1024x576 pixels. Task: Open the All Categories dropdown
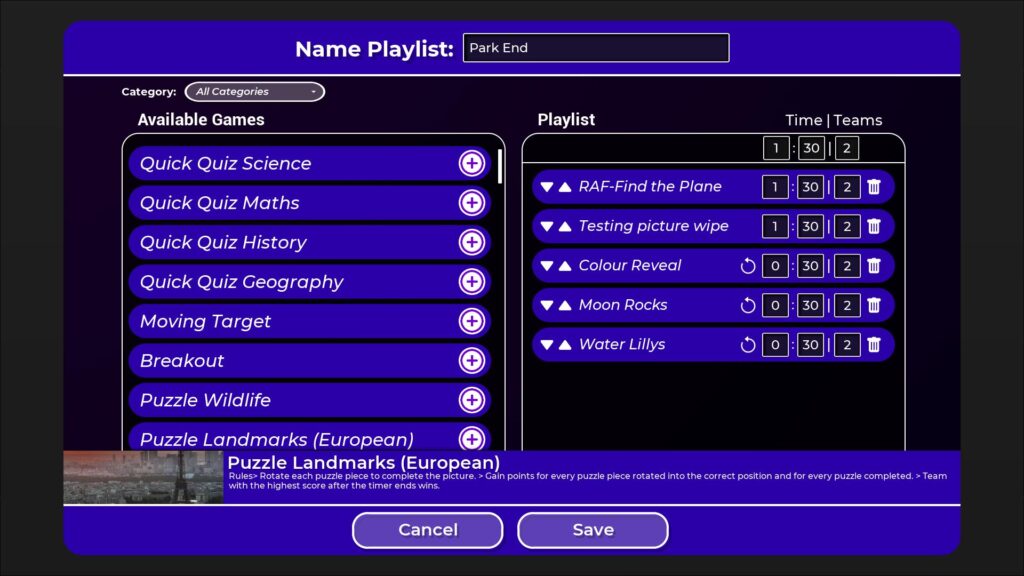coord(255,92)
